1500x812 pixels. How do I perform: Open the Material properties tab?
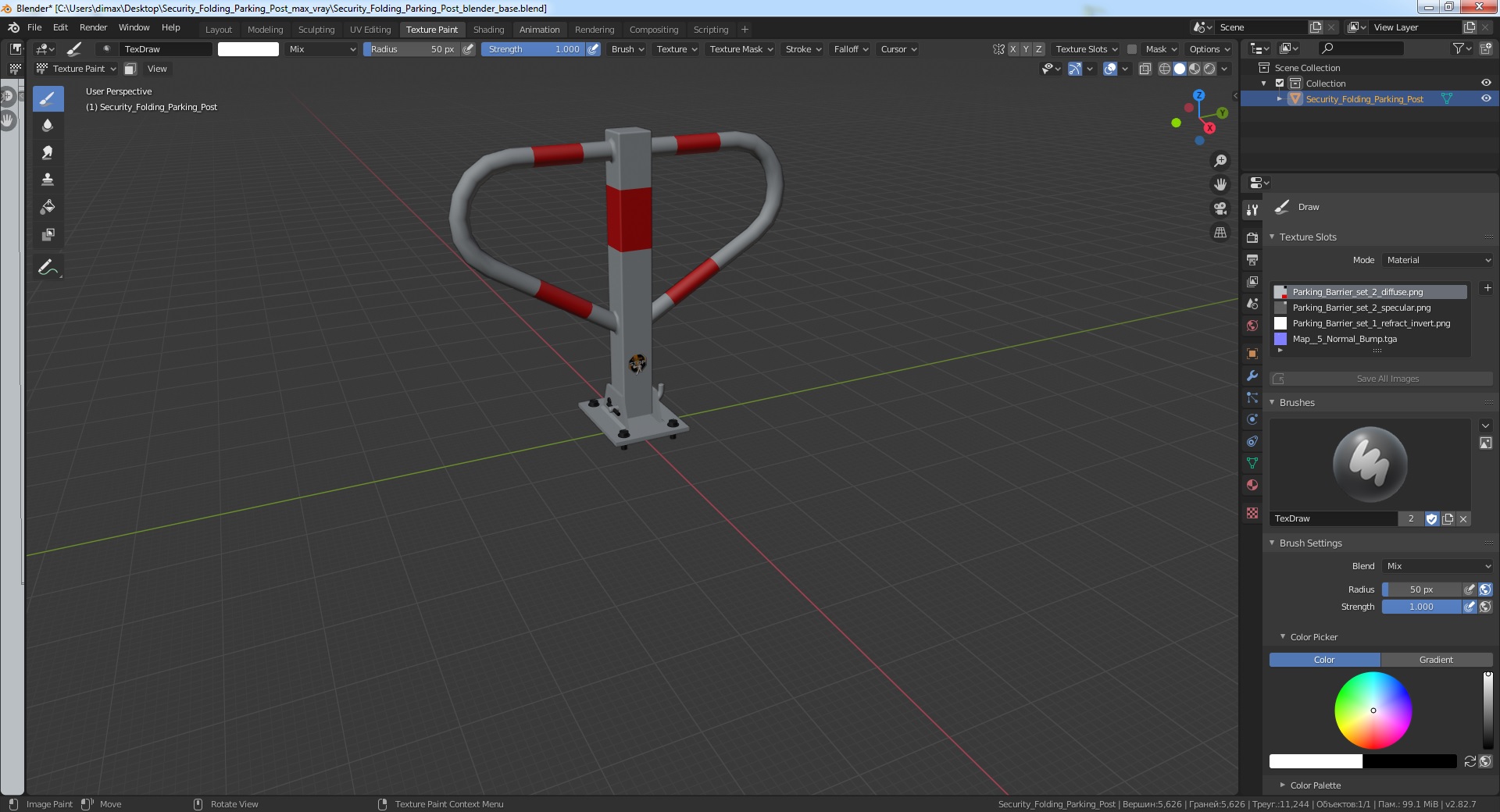(x=1252, y=485)
